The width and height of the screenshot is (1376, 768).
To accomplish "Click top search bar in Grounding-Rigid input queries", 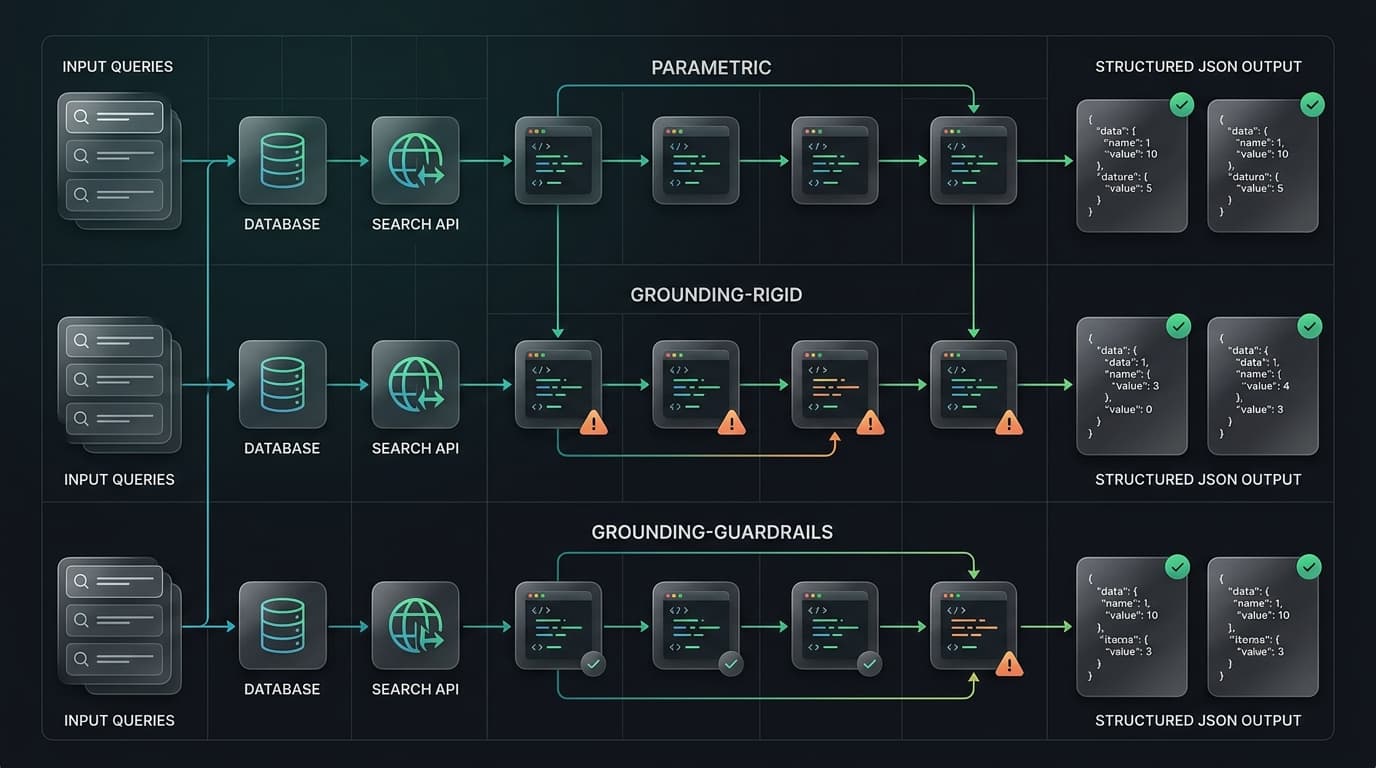I will point(114,341).
